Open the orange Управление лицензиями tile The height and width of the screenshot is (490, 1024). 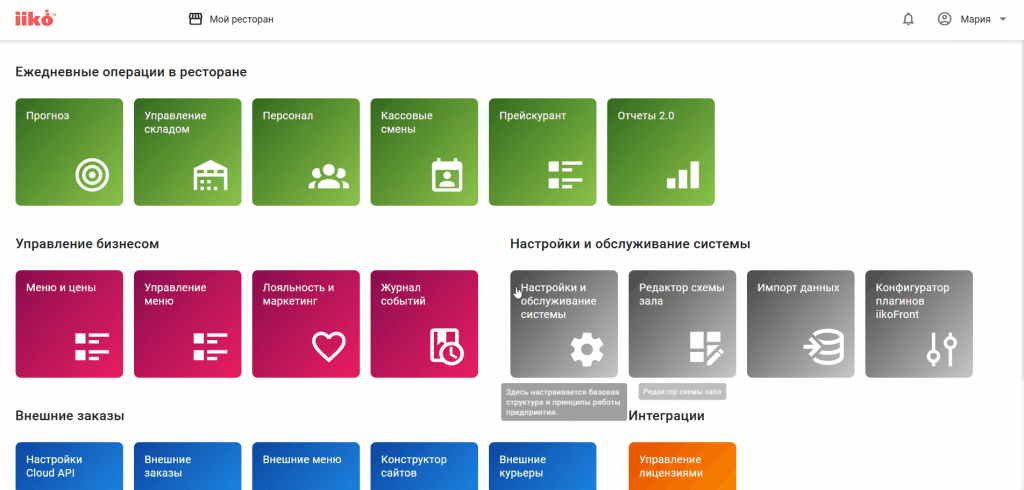tap(682, 466)
